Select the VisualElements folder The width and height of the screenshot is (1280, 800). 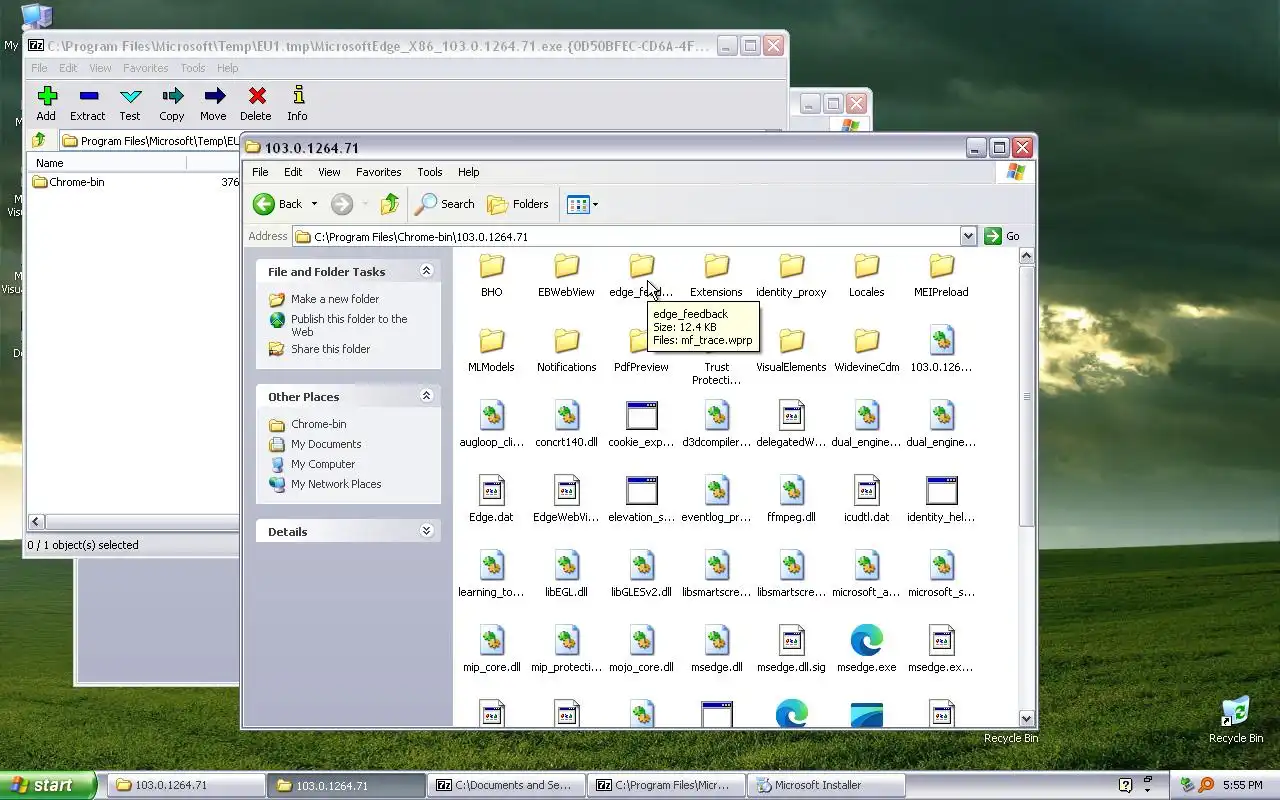coord(791,351)
